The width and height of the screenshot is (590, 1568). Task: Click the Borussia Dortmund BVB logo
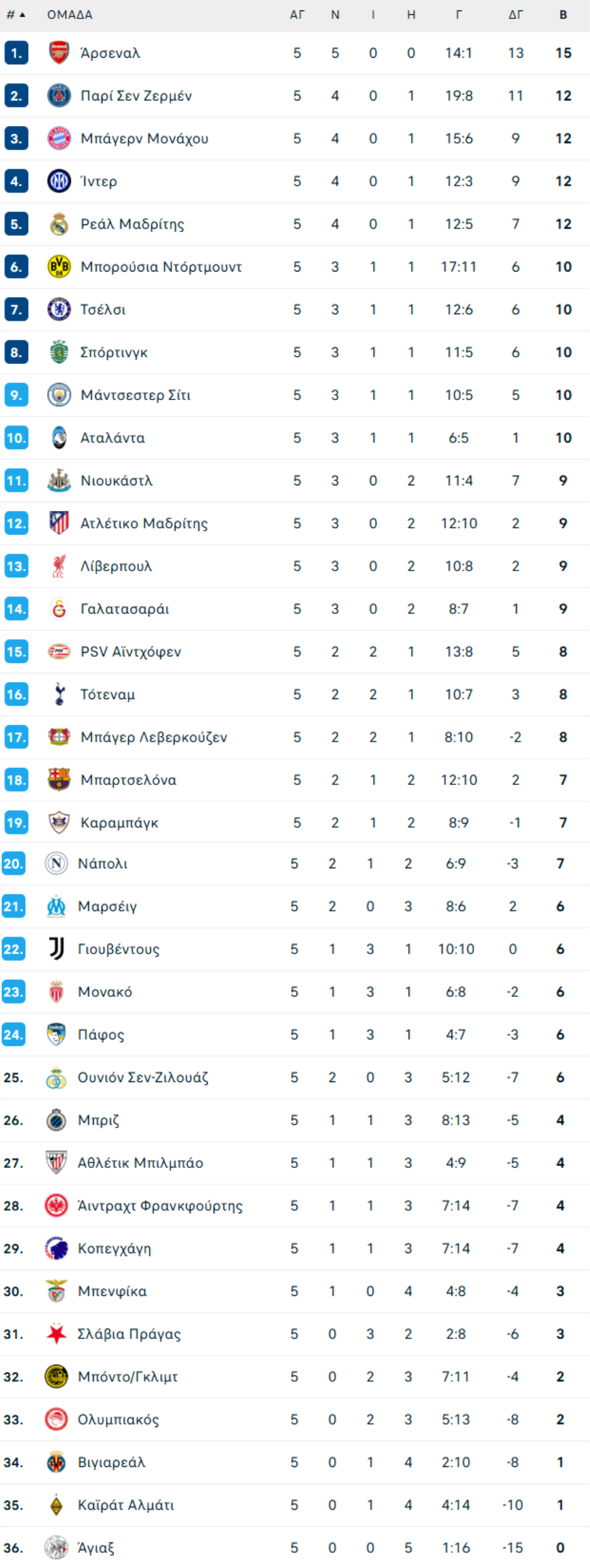[59, 267]
